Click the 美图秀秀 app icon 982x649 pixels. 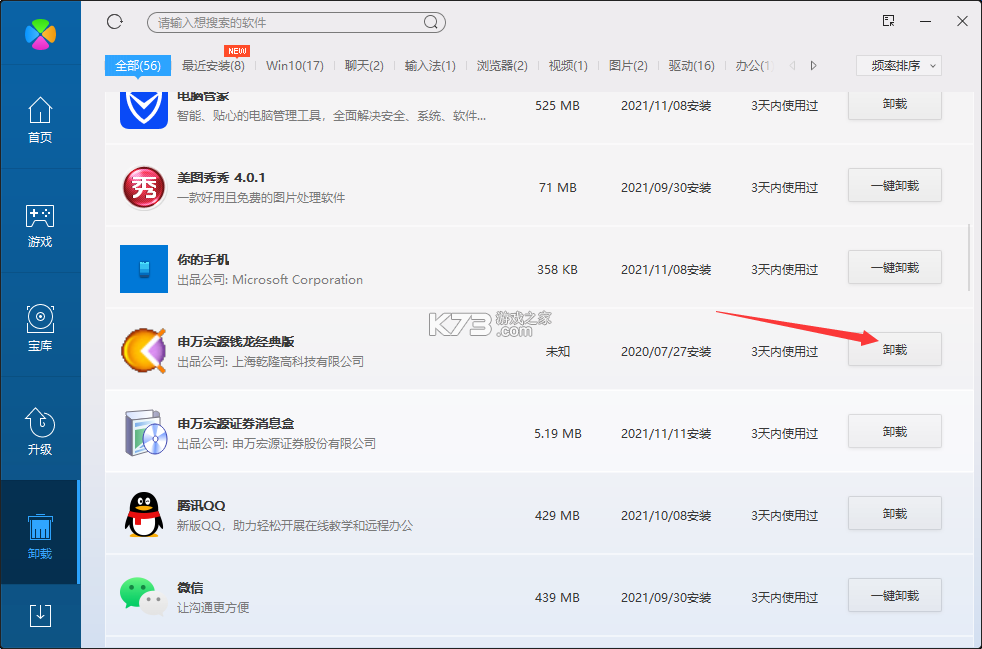(144, 187)
